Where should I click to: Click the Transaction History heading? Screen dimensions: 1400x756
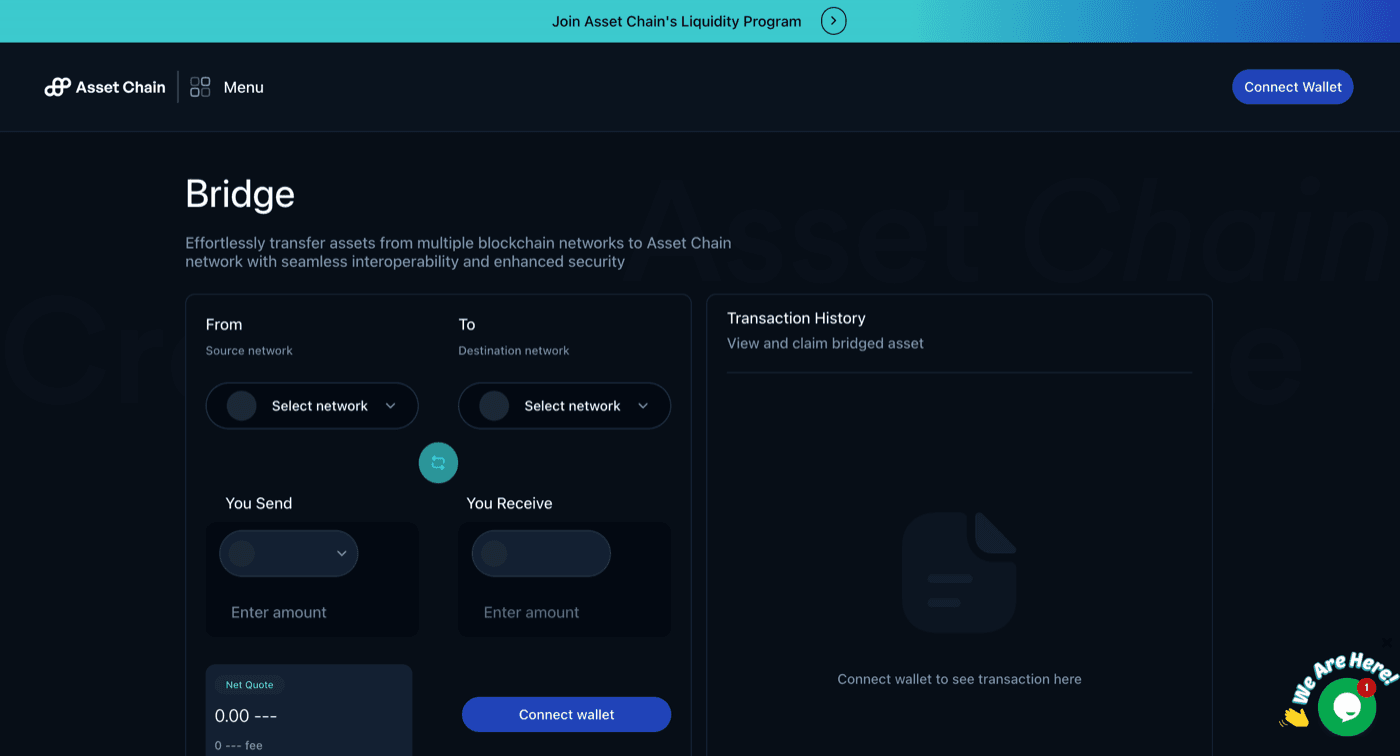click(796, 318)
